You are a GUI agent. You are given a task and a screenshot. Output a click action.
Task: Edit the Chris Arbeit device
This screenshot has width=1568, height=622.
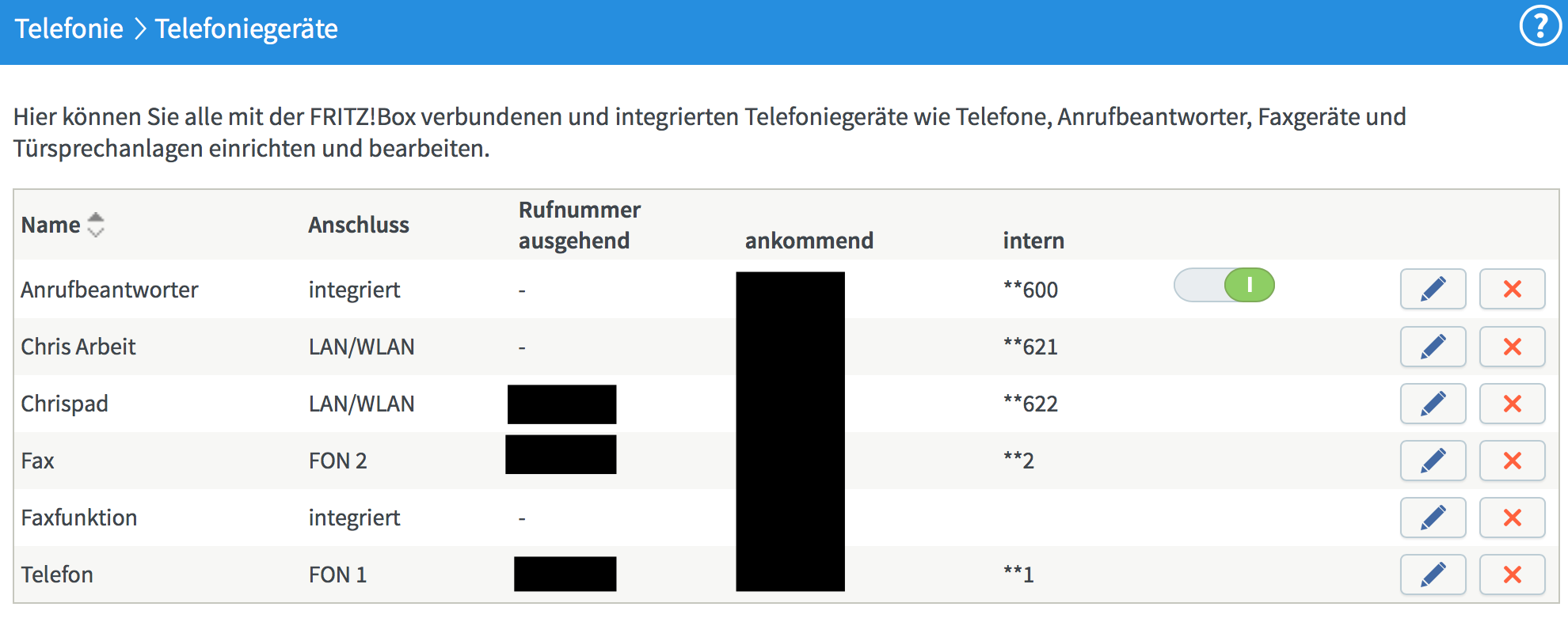pos(1433,347)
